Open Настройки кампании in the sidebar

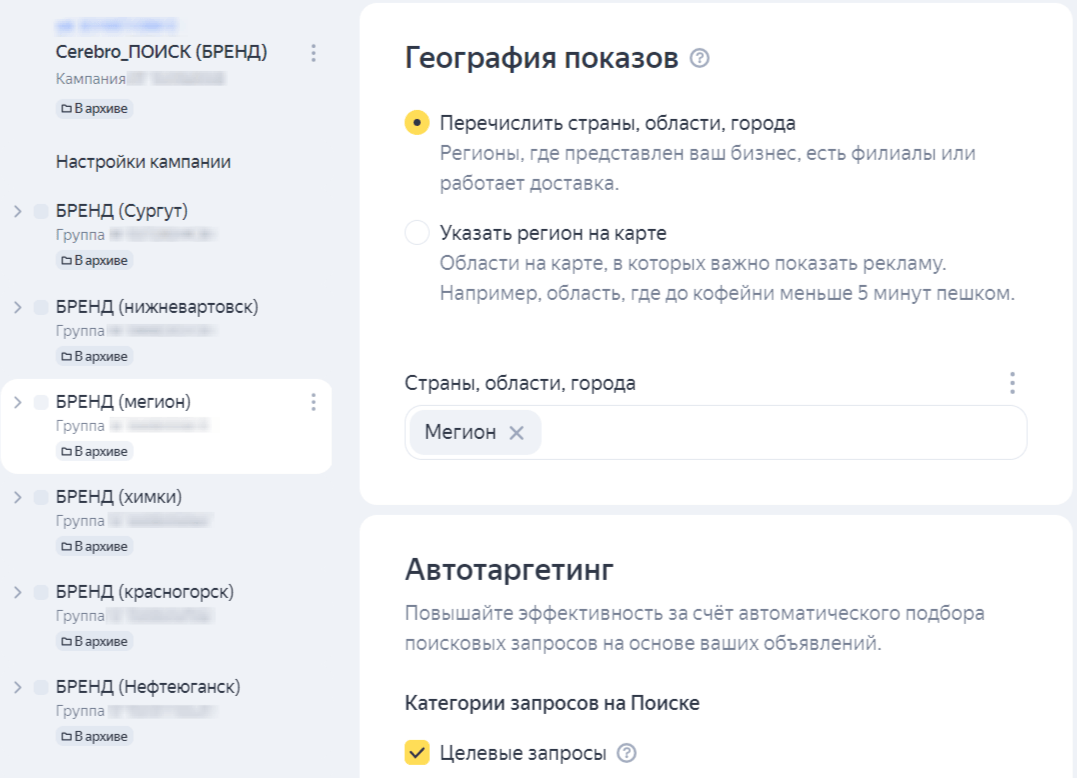point(143,162)
